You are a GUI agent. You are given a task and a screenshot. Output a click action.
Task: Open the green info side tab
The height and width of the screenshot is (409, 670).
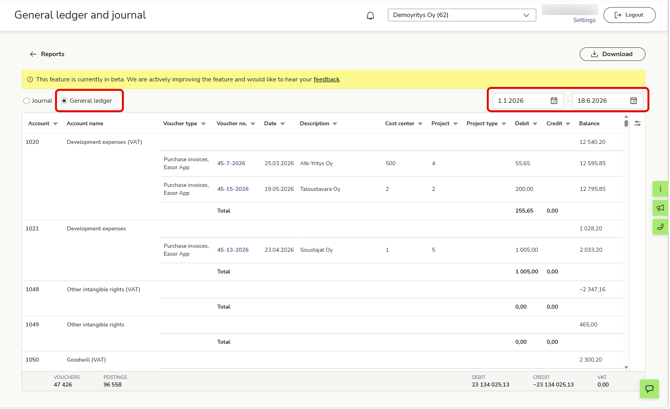point(660,189)
